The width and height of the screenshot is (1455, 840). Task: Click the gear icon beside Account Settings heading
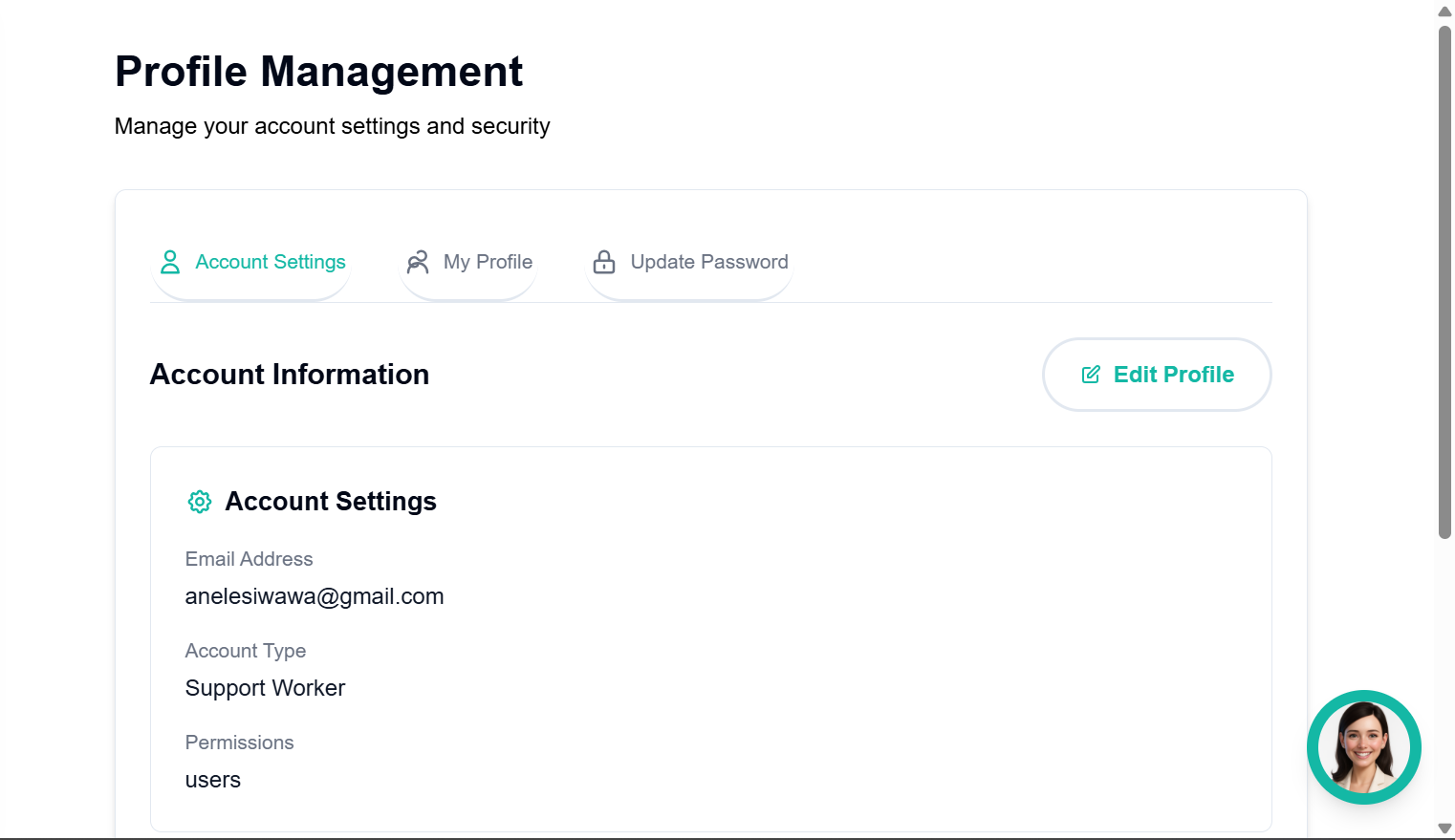click(200, 502)
